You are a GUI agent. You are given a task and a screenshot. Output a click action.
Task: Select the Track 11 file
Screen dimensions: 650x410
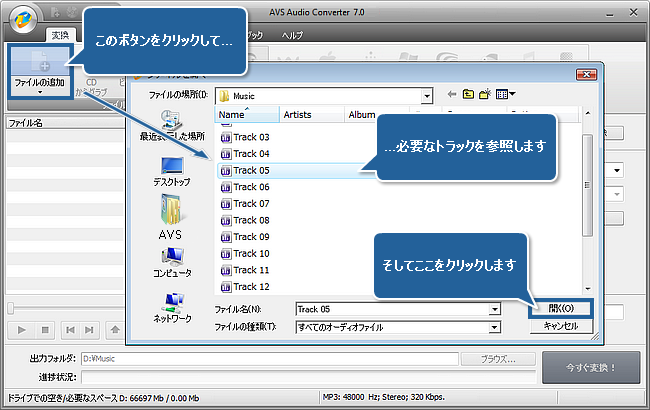click(245, 270)
